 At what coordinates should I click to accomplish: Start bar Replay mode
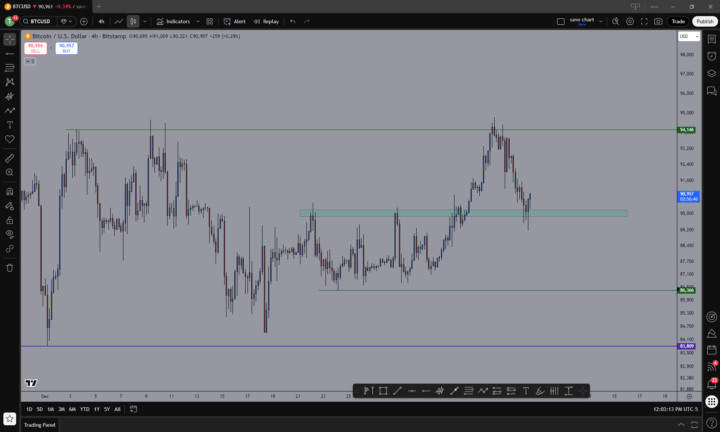[x=266, y=22]
